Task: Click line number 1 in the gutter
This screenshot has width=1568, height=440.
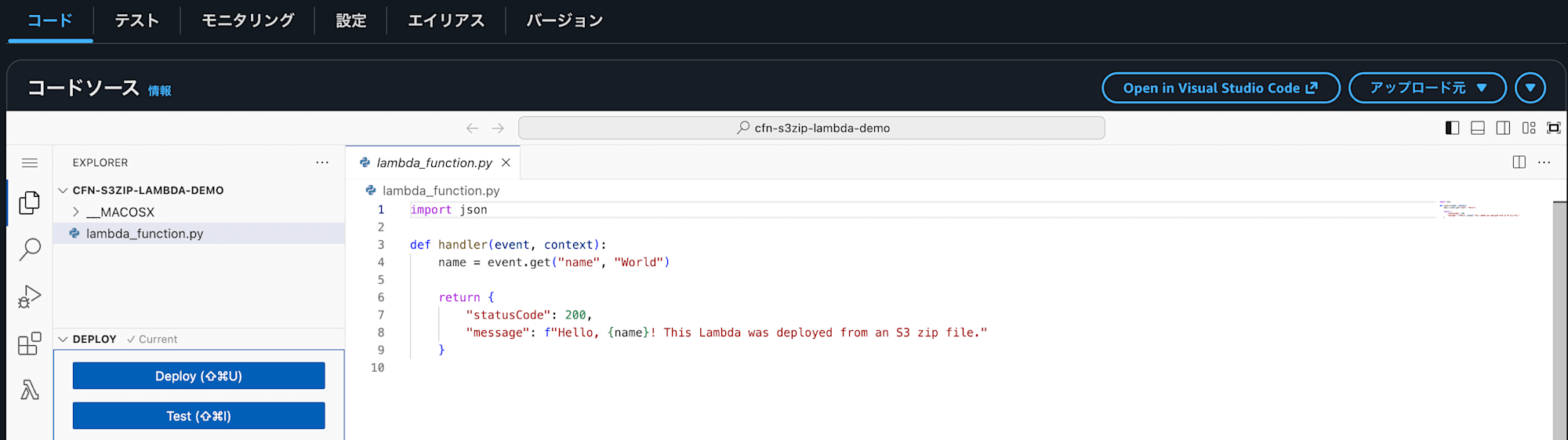Action: (381, 209)
